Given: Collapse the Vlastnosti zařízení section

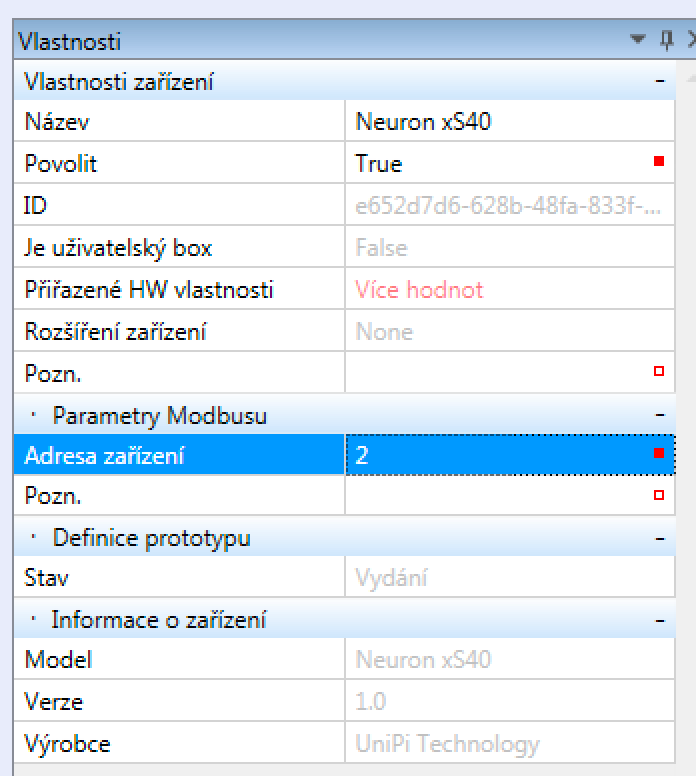Looking at the screenshot, I should coord(660,81).
